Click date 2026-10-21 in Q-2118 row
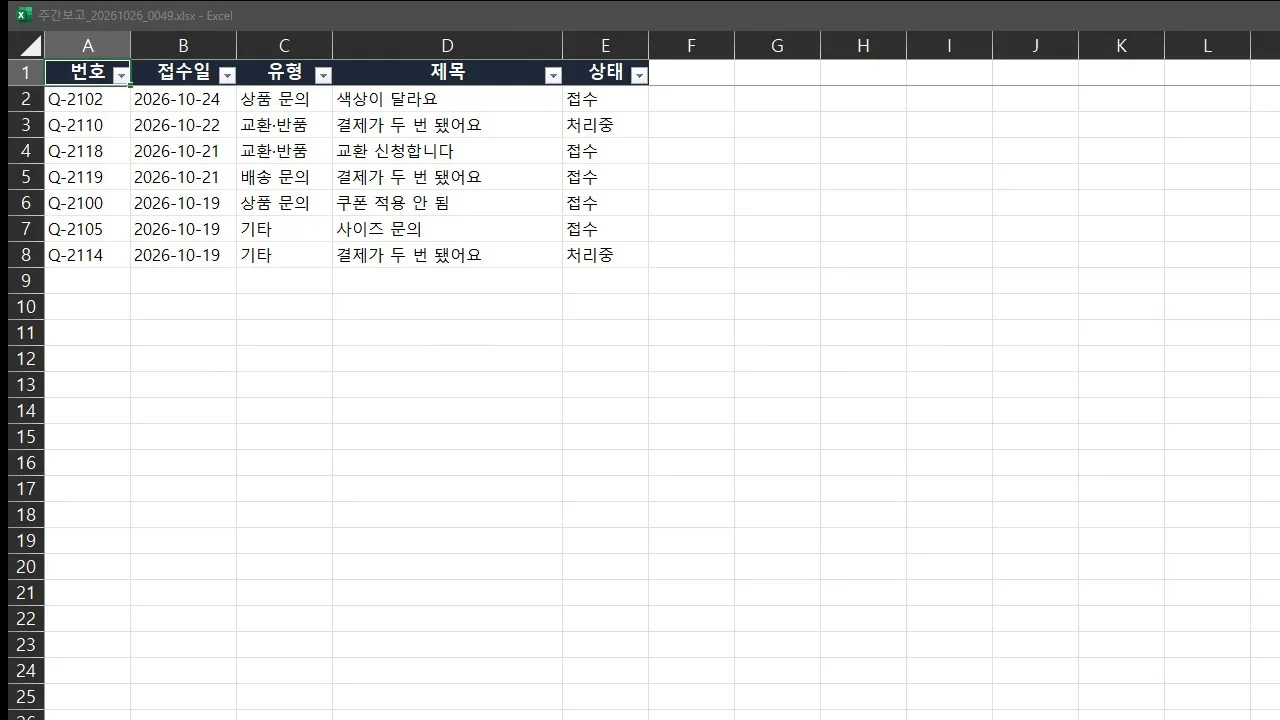 (183, 151)
